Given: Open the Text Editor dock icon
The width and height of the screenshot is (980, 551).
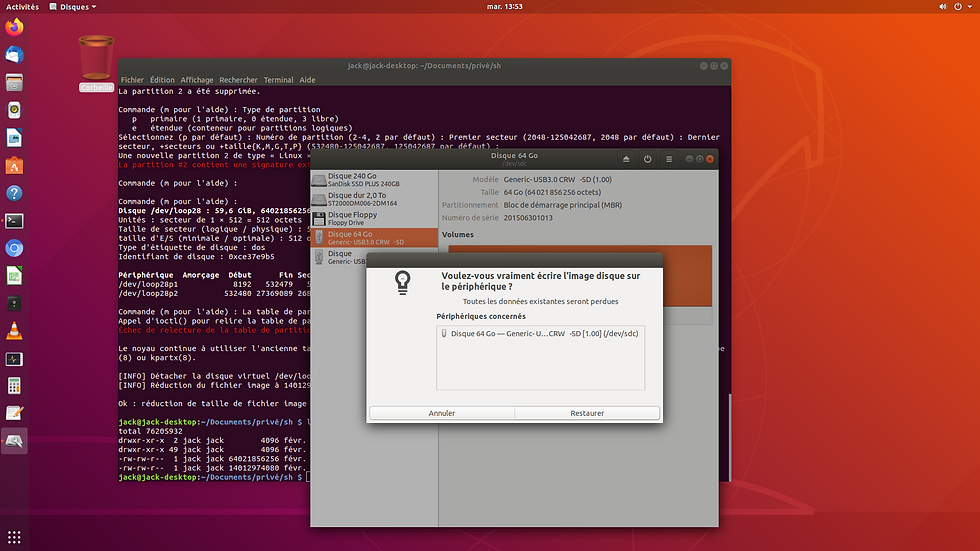Looking at the screenshot, I should pyautogui.click(x=14, y=414).
